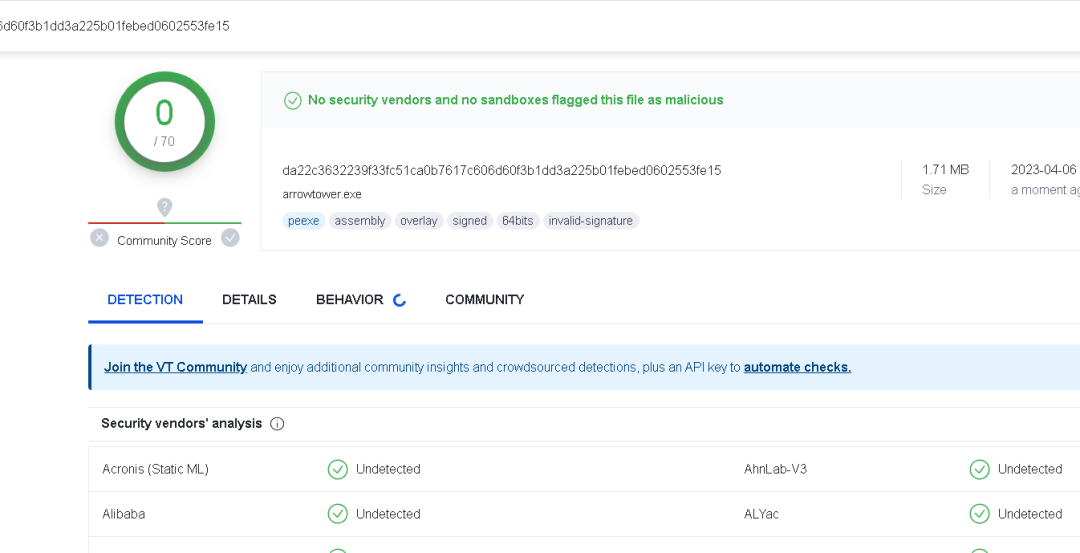The image size is (1080, 553).
Task: Vote negative with the Community Score X icon
Action: [x=100, y=238]
